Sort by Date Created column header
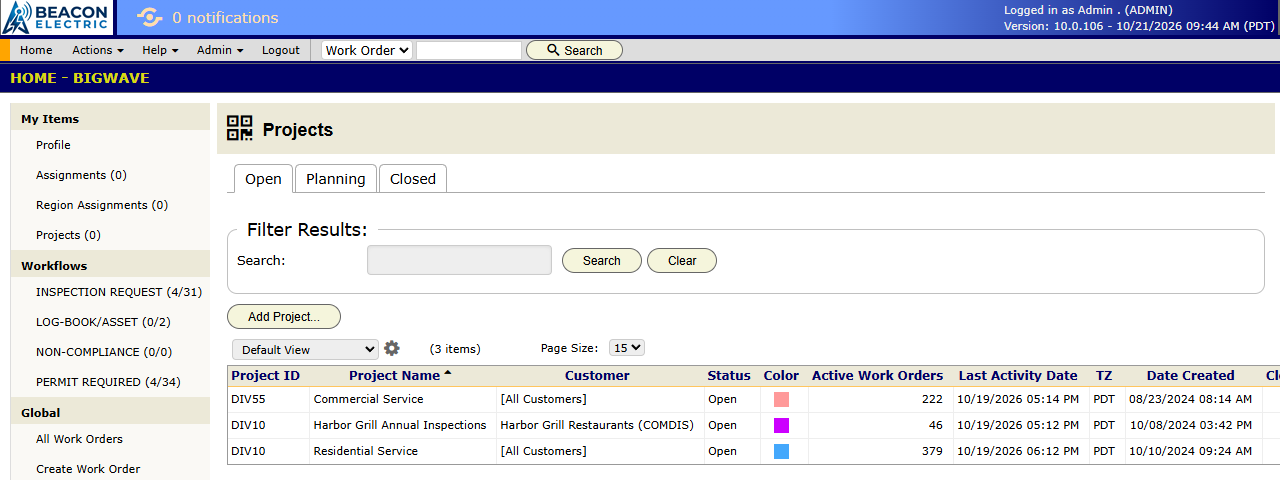Image resolution: width=1280 pixels, height=480 pixels. pos(1190,376)
